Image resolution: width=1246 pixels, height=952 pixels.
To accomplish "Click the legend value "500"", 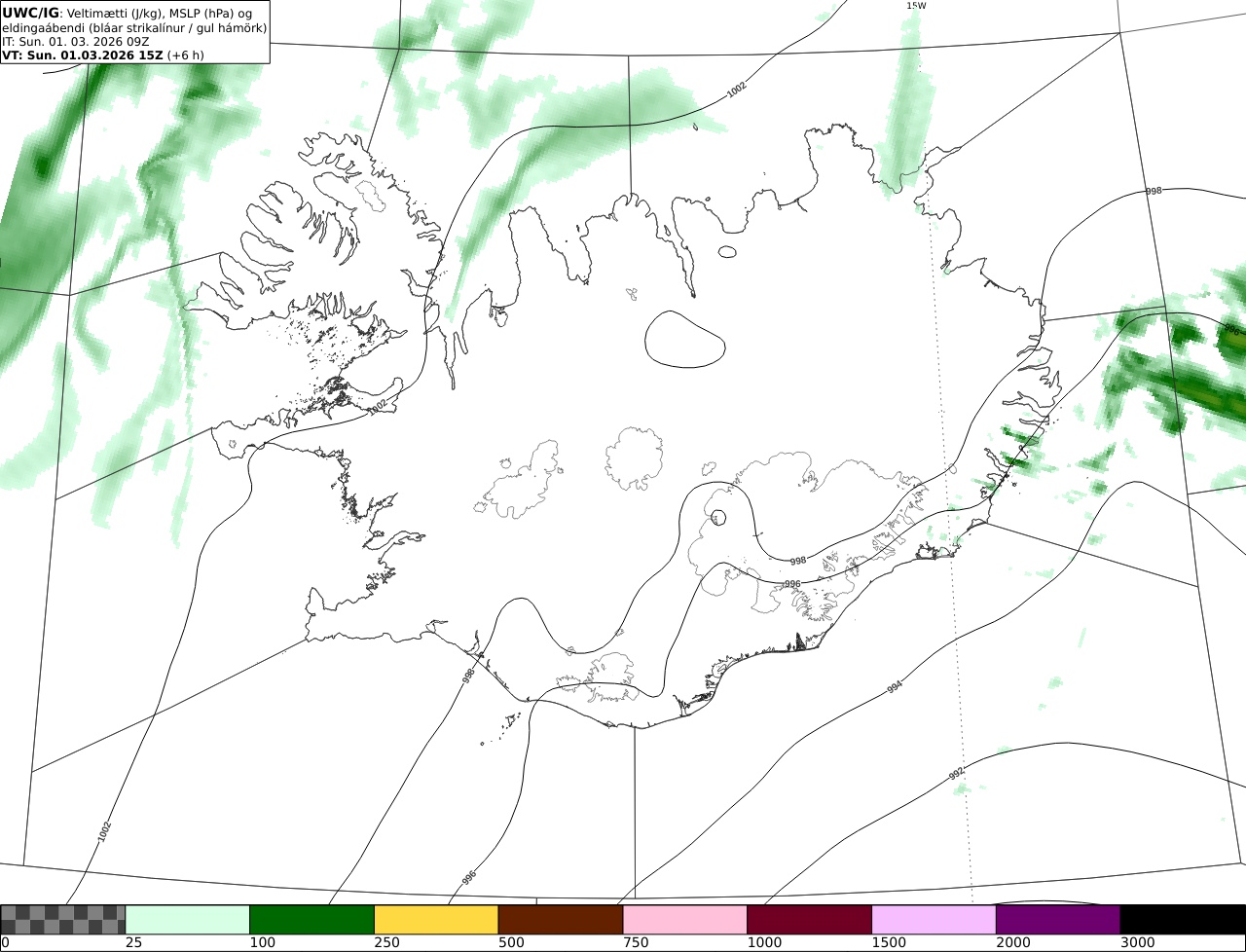I will [x=510, y=943].
